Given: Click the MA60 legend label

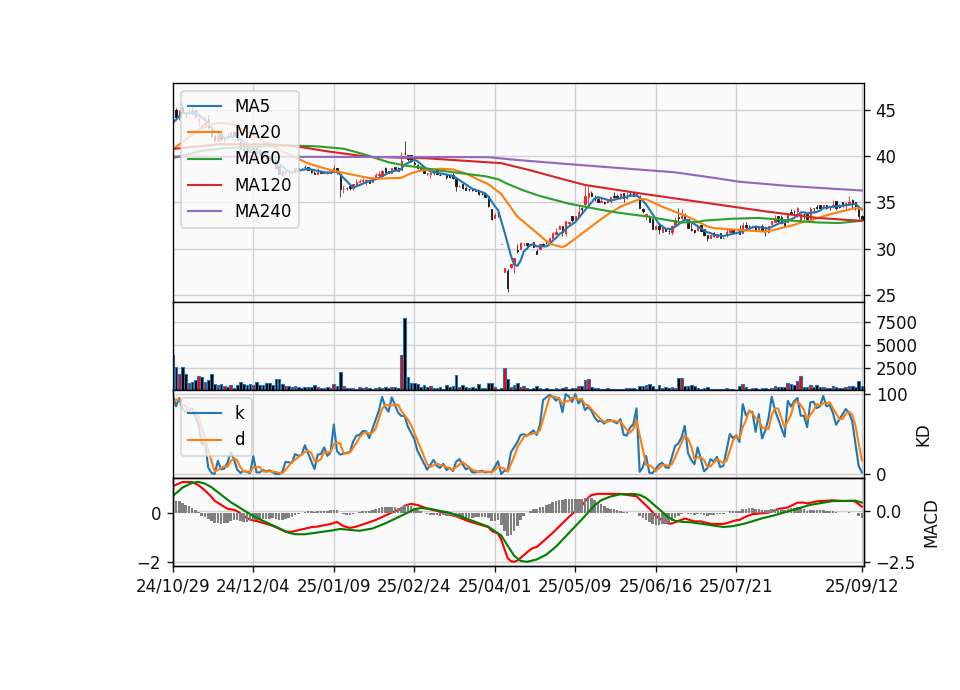Looking at the screenshot, I should (x=257, y=159).
